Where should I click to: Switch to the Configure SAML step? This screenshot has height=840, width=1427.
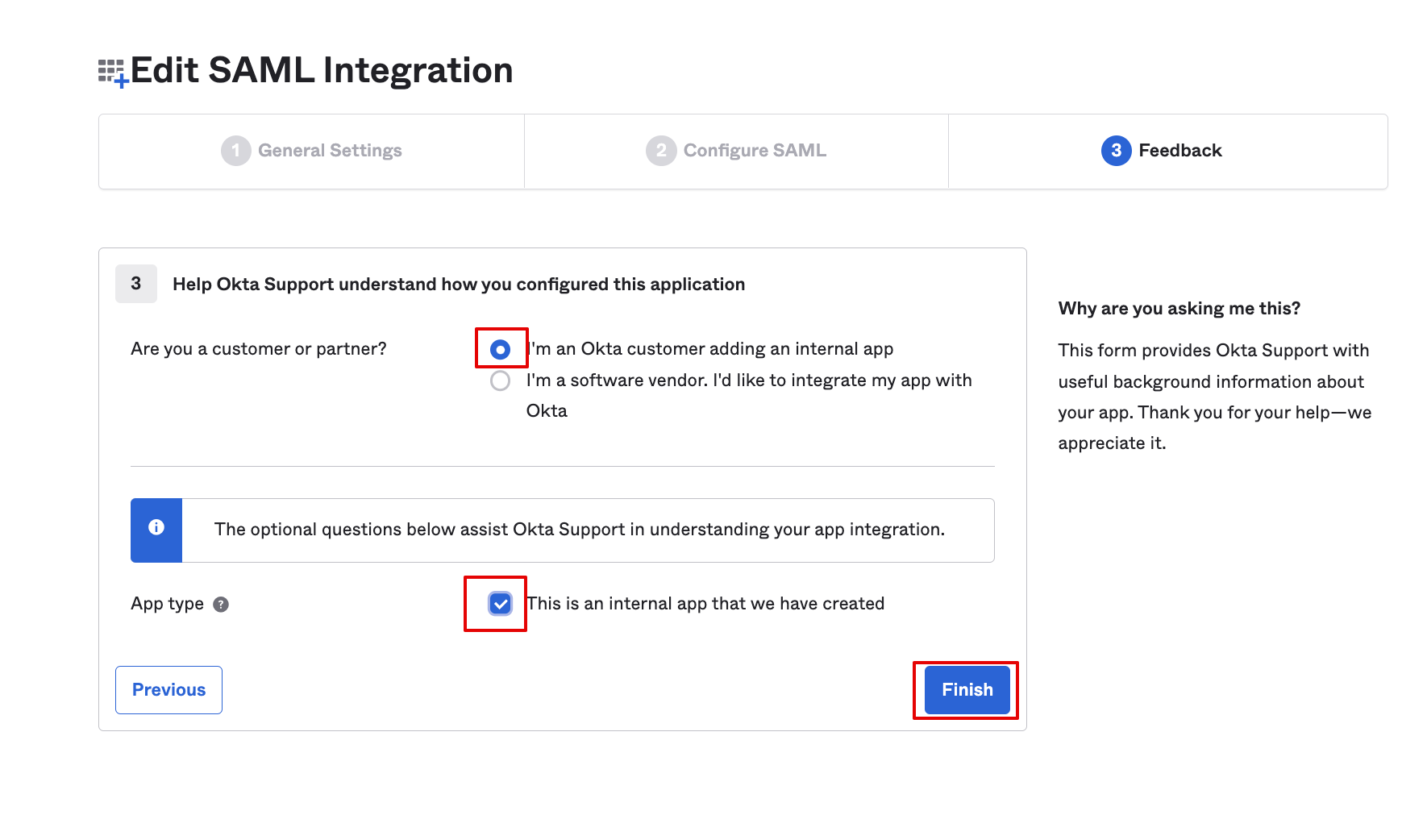[x=755, y=151]
